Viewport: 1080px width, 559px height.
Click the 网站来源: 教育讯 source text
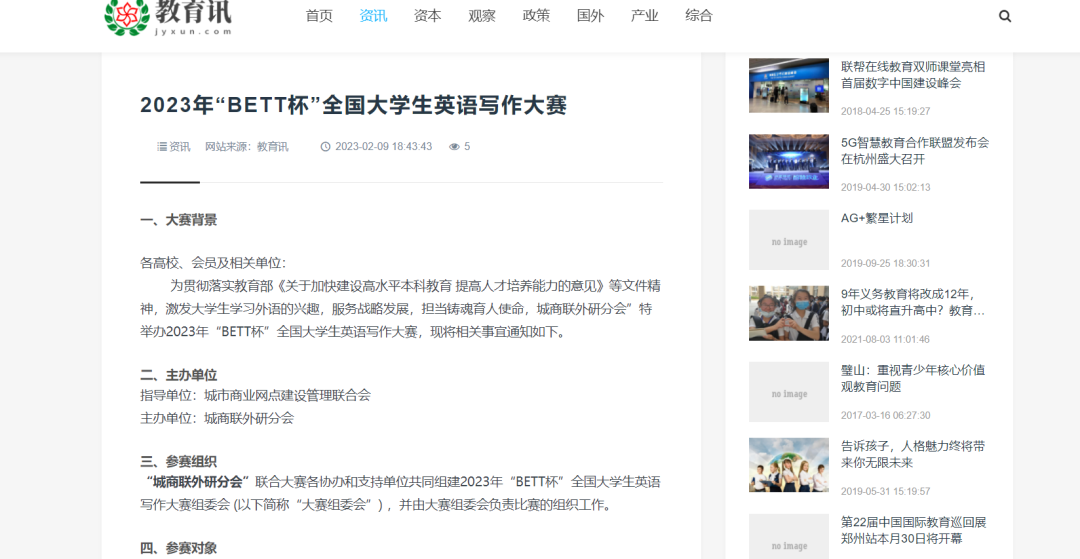coord(247,147)
